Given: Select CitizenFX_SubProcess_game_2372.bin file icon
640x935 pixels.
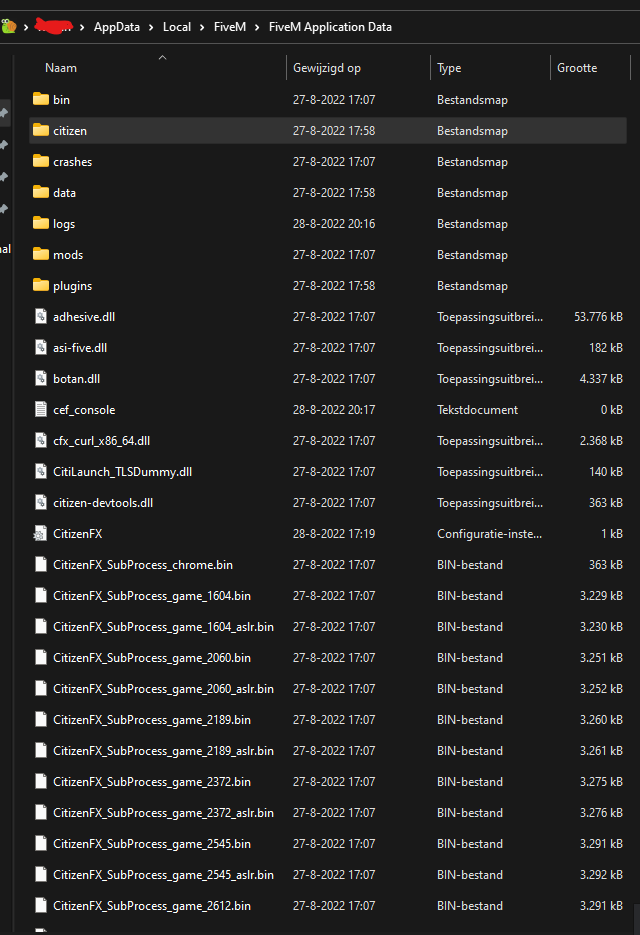Looking at the screenshot, I should tap(41, 781).
